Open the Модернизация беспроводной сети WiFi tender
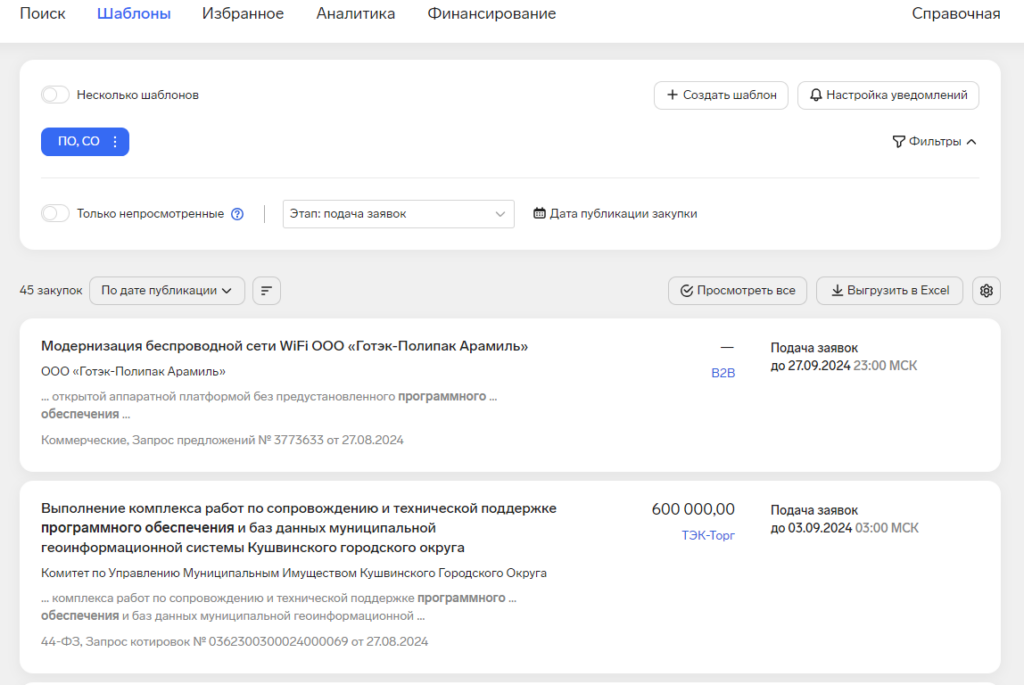1024x685 pixels. [x=284, y=346]
